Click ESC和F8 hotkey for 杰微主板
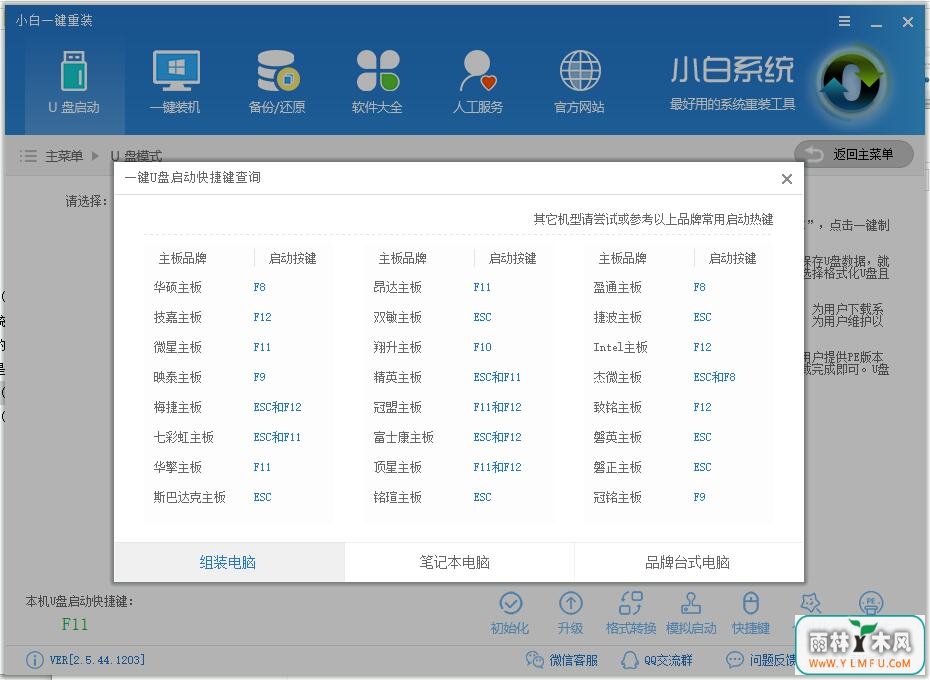930x680 pixels. pyautogui.click(x=714, y=377)
